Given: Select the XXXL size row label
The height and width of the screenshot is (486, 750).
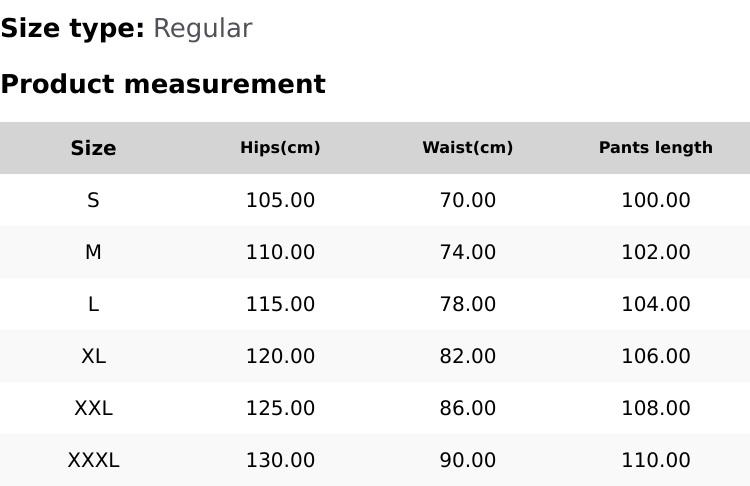Looking at the screenshot, I should coord(93,460).
